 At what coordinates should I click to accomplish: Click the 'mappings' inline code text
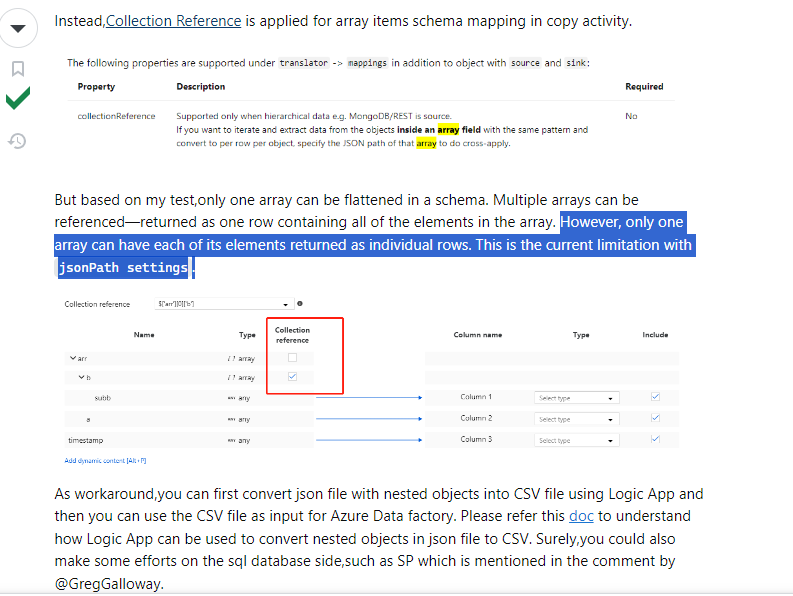click(367, 63)
